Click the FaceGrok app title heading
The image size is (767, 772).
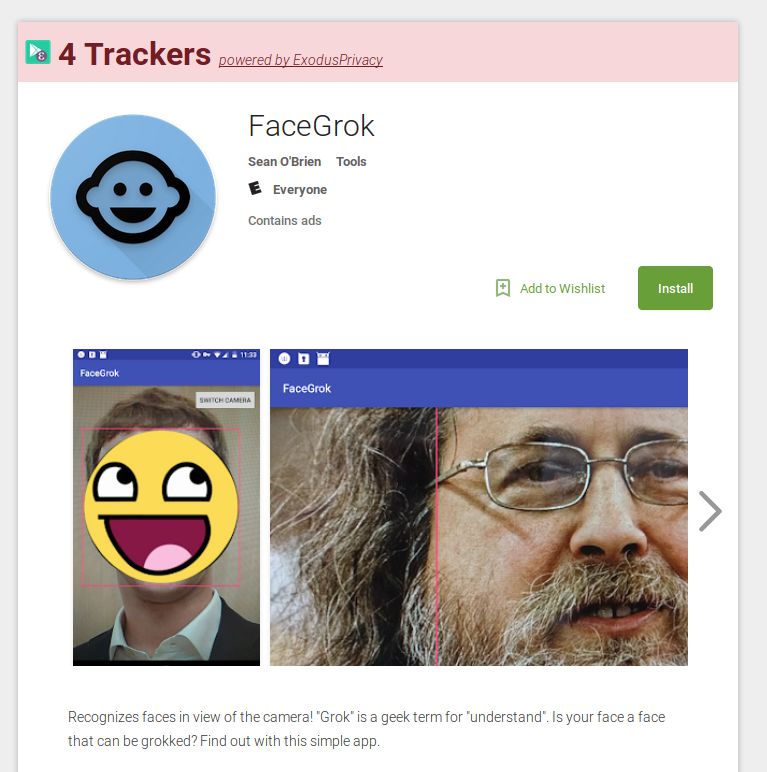311,126
